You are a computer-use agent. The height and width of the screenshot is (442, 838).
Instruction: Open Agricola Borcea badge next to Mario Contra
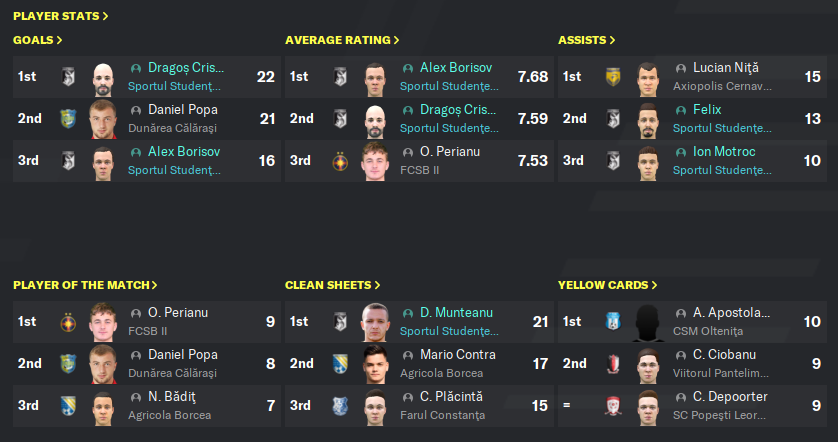click(340, 364)
